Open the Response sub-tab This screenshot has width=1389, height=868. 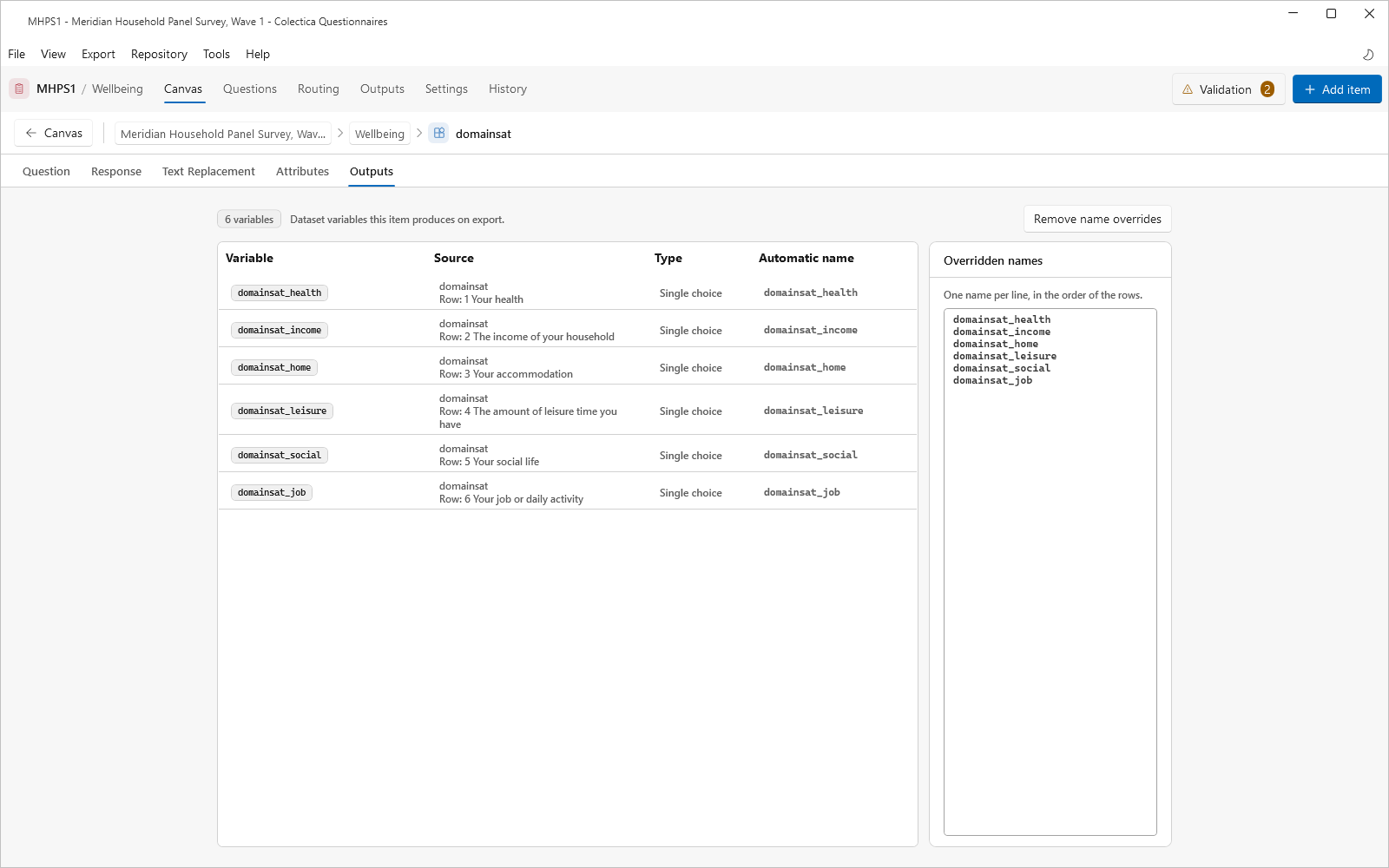tap(116, 171)
